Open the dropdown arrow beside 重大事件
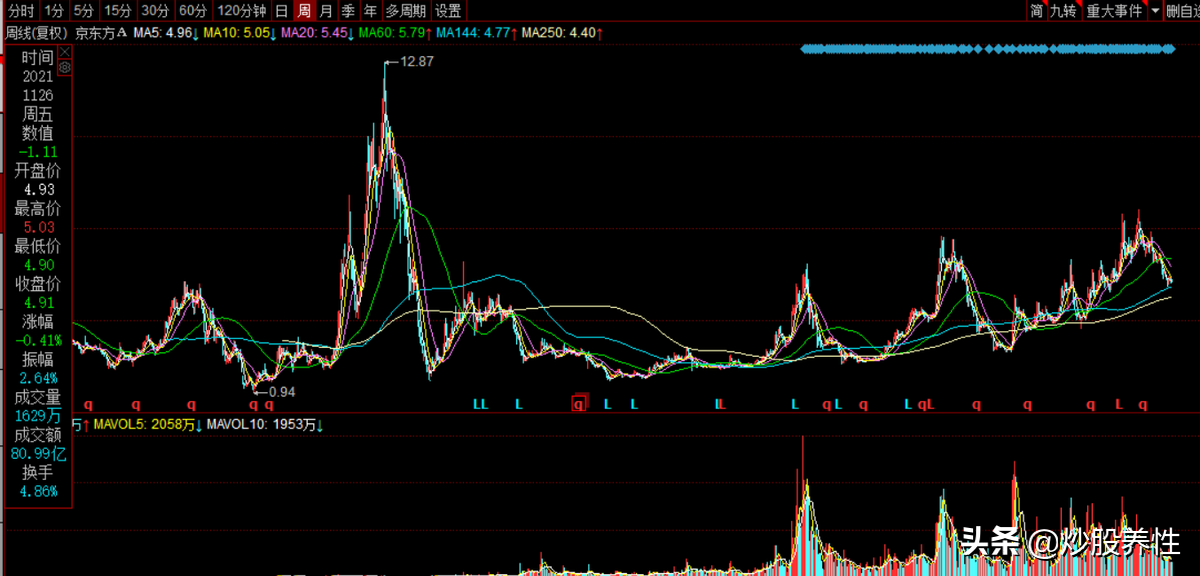 [1155, 11]
